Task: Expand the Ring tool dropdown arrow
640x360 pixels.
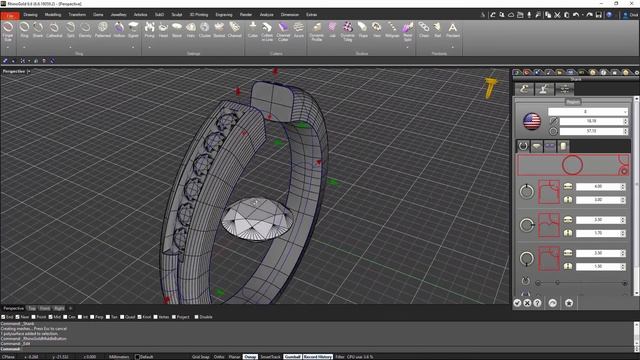Action: pyautogui.click(x=24, y=47)
